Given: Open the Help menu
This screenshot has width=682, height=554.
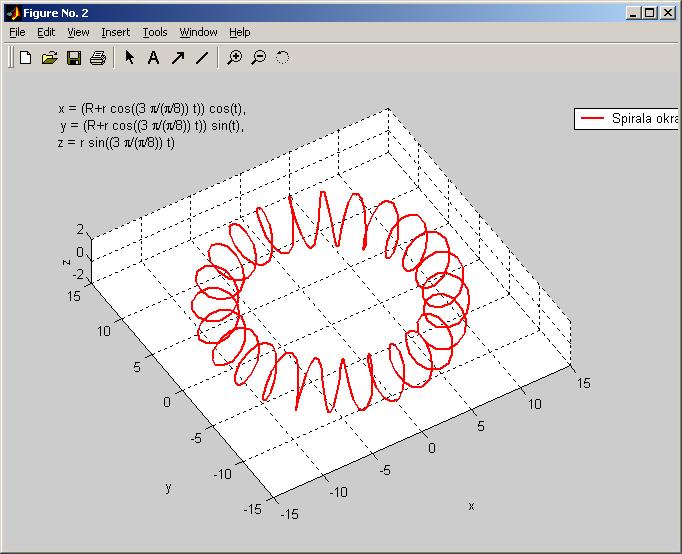Looking at the screenshot, I should 239,32.
